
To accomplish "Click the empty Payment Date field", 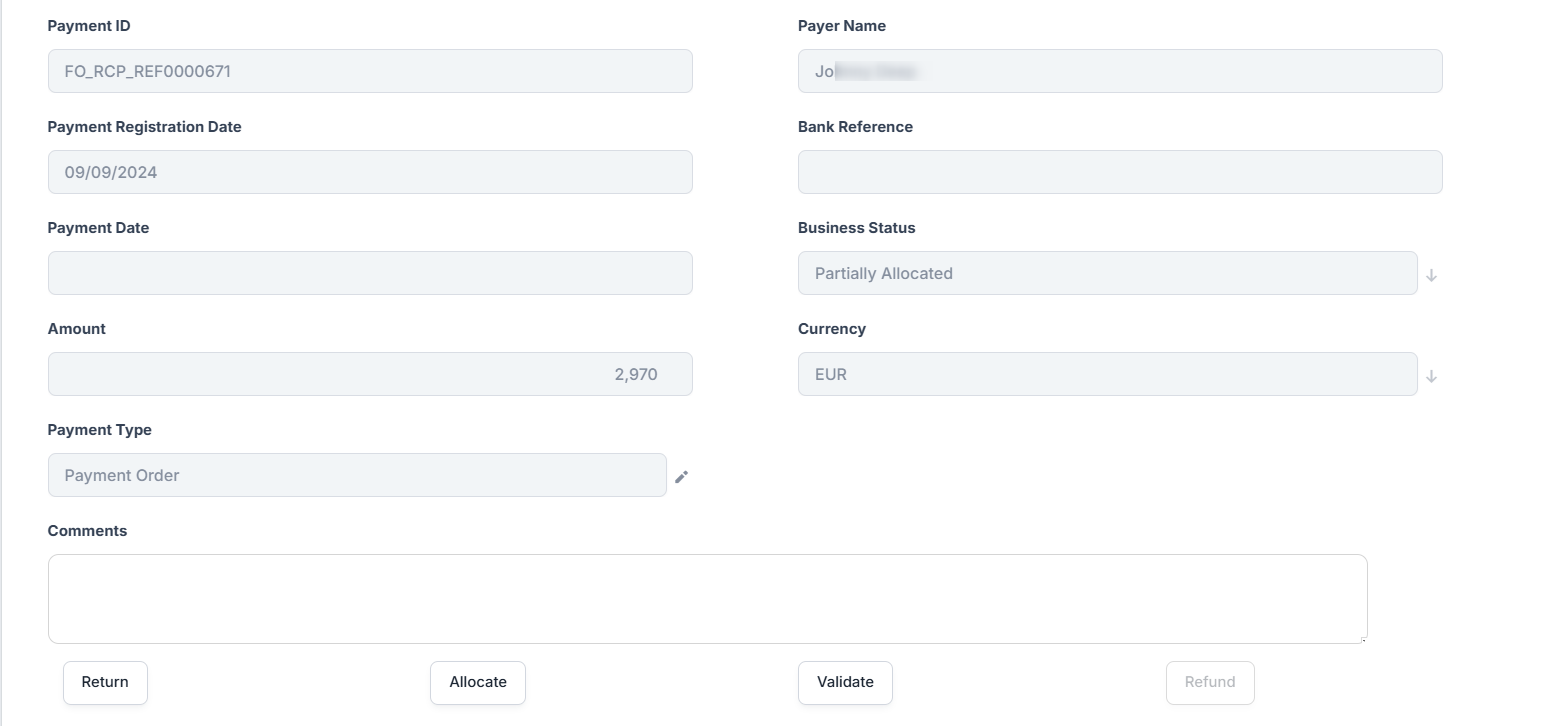I will (370, 272).
